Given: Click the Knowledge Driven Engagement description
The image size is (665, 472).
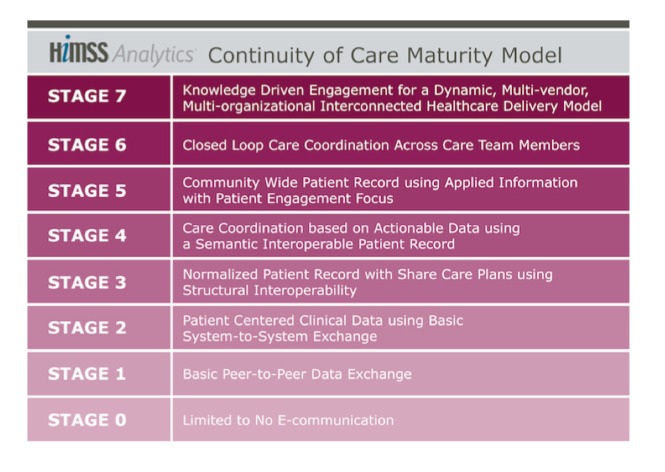Looking at the screenshot, I should [x=391, y=98].
